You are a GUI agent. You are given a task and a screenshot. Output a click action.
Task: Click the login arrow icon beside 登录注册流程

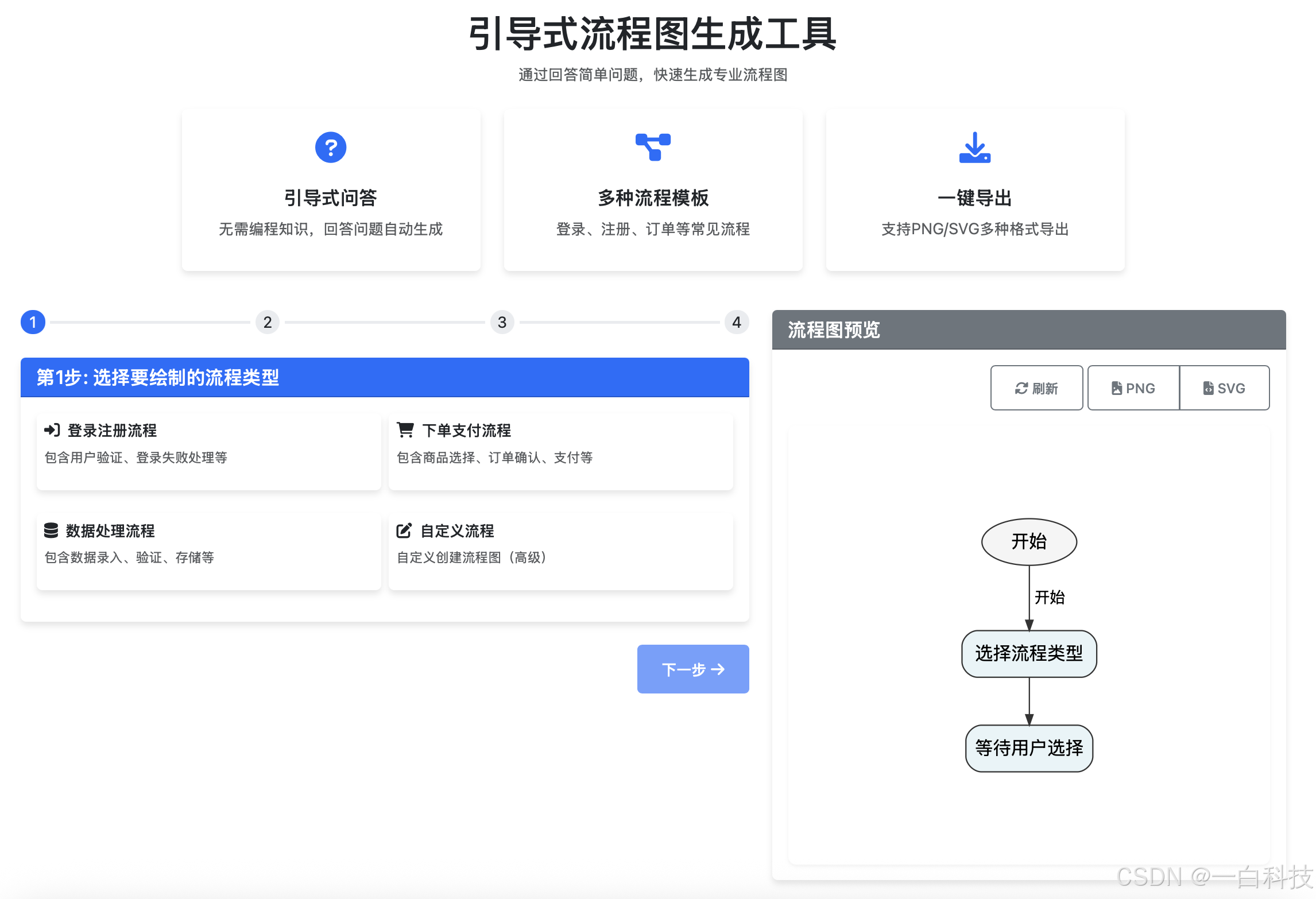point(52,430)
